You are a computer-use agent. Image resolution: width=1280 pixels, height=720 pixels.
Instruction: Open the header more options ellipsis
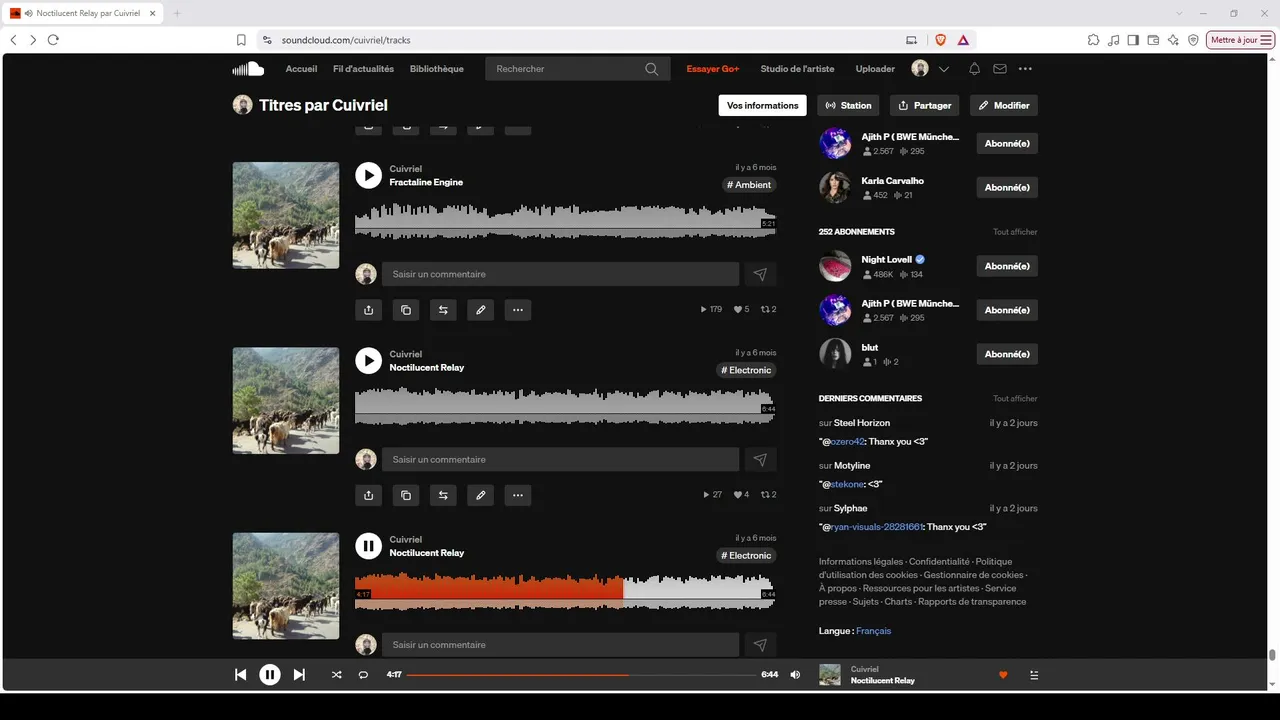(1025, 69)
